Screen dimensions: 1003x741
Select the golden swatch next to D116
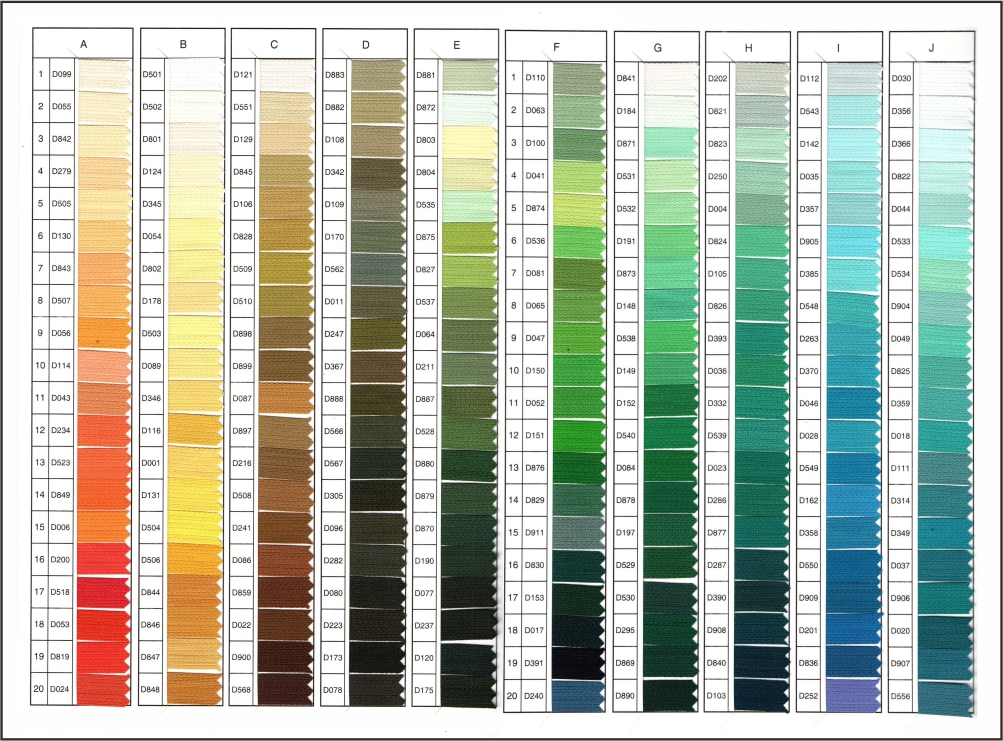pos(194,431)
